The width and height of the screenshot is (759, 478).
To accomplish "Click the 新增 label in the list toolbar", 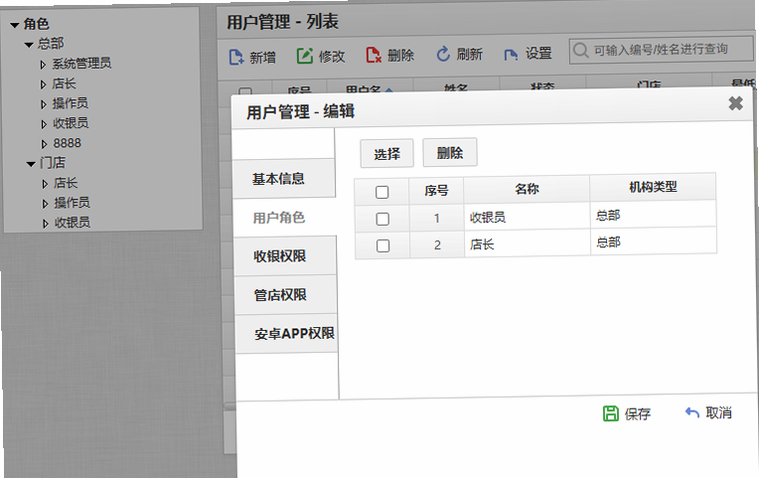I will coord(263,57).
